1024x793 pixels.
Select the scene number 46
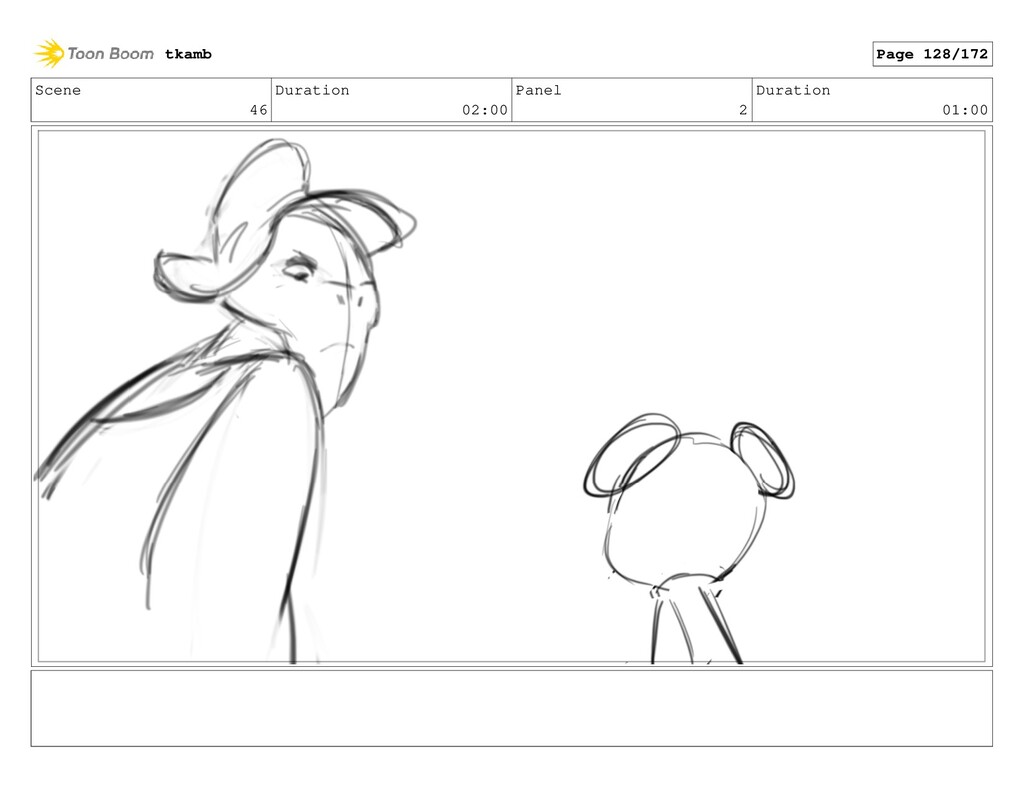[259, 110]
